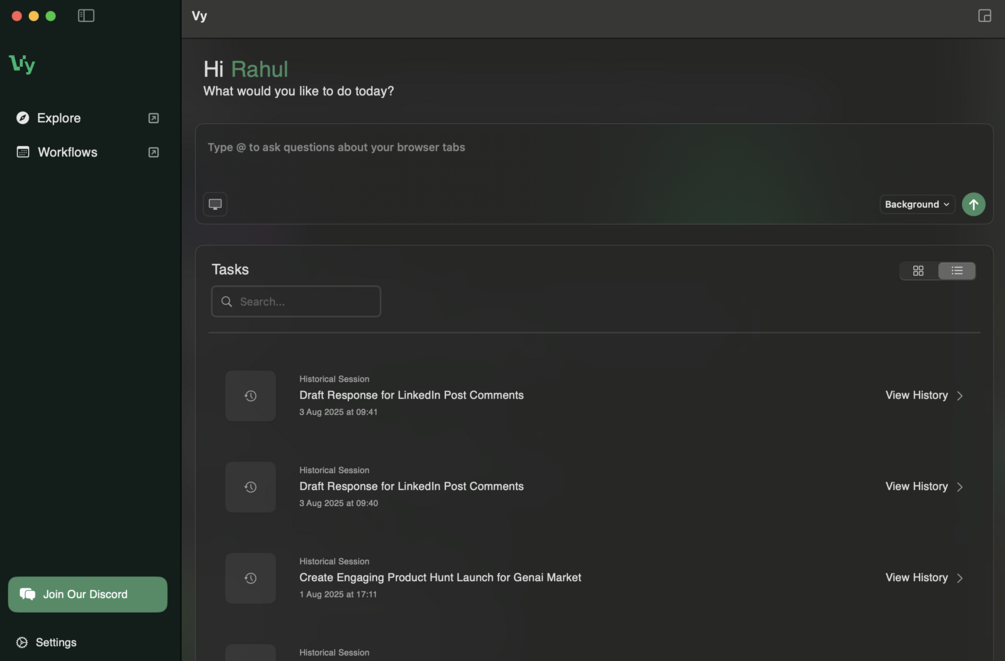Click history icon for 09:41 LinkedIn task
Viewport: 1005px width, 661px height.
point(251,396)
